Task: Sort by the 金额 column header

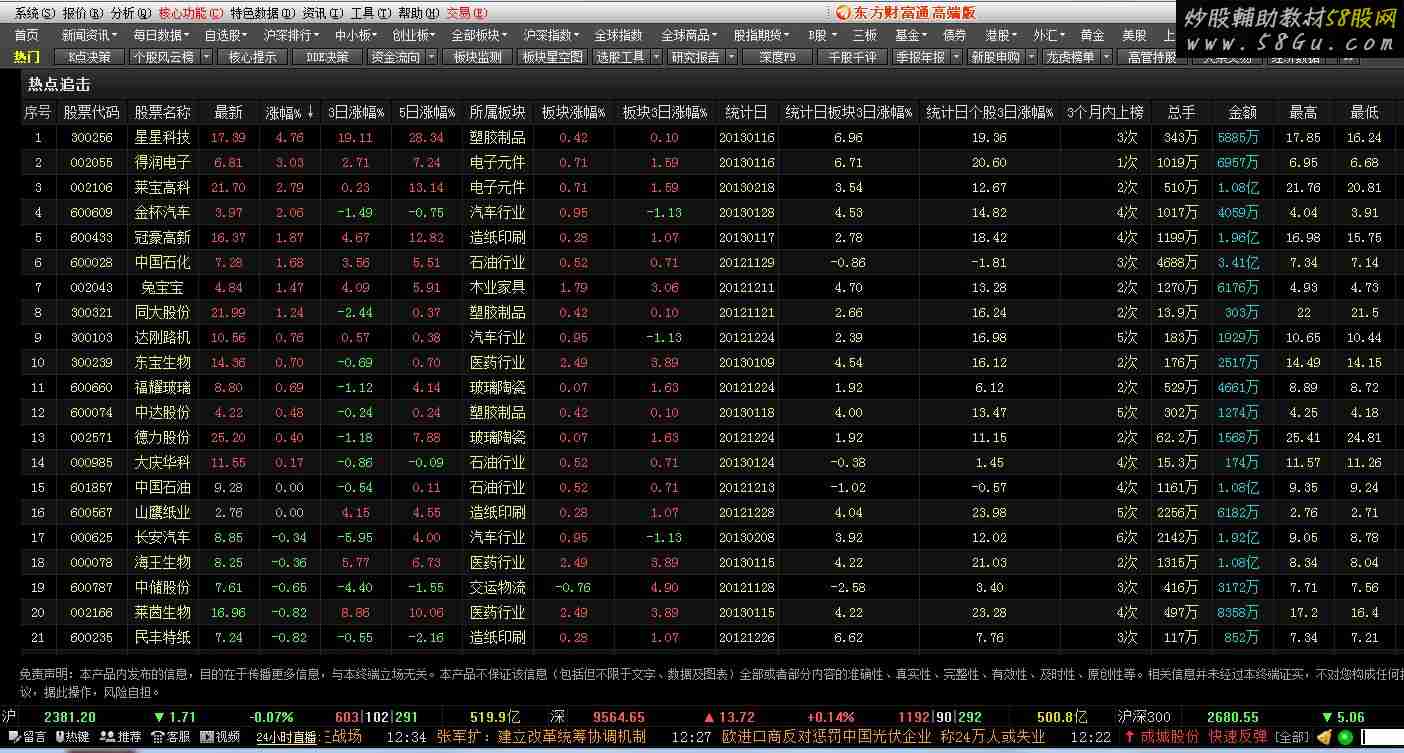Action: pos(1242,112)
